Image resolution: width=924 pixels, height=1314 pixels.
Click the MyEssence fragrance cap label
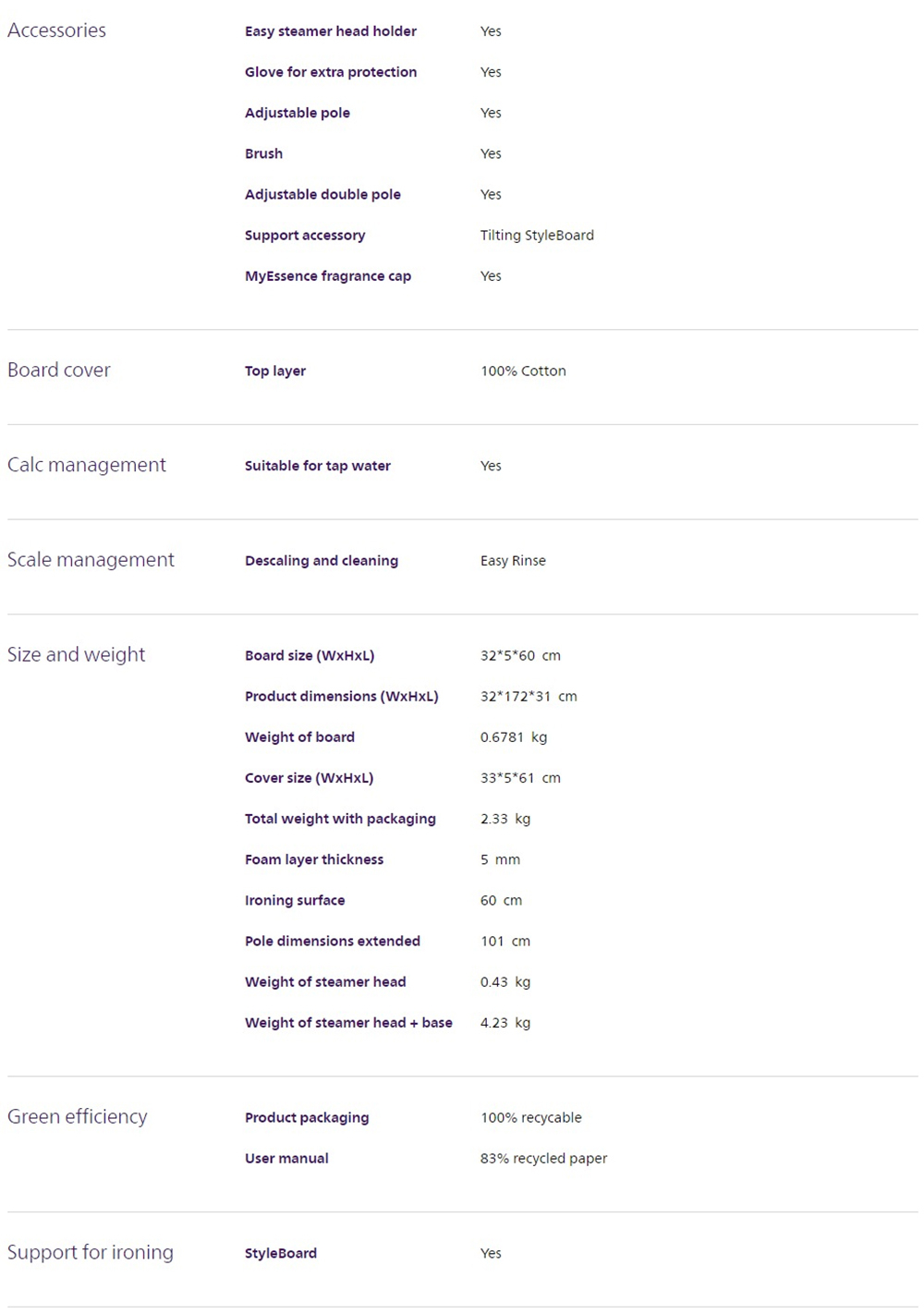pyautogui.click(x=328, y=276)
